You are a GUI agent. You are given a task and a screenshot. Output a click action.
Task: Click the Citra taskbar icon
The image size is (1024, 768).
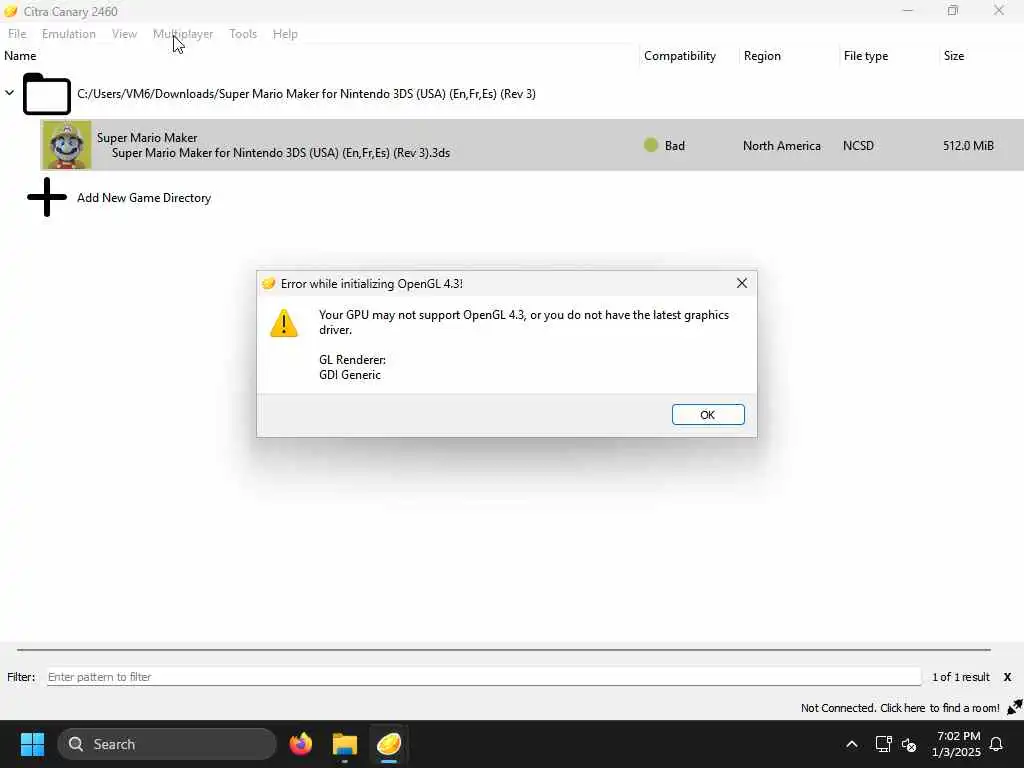(x=389, y=744)
